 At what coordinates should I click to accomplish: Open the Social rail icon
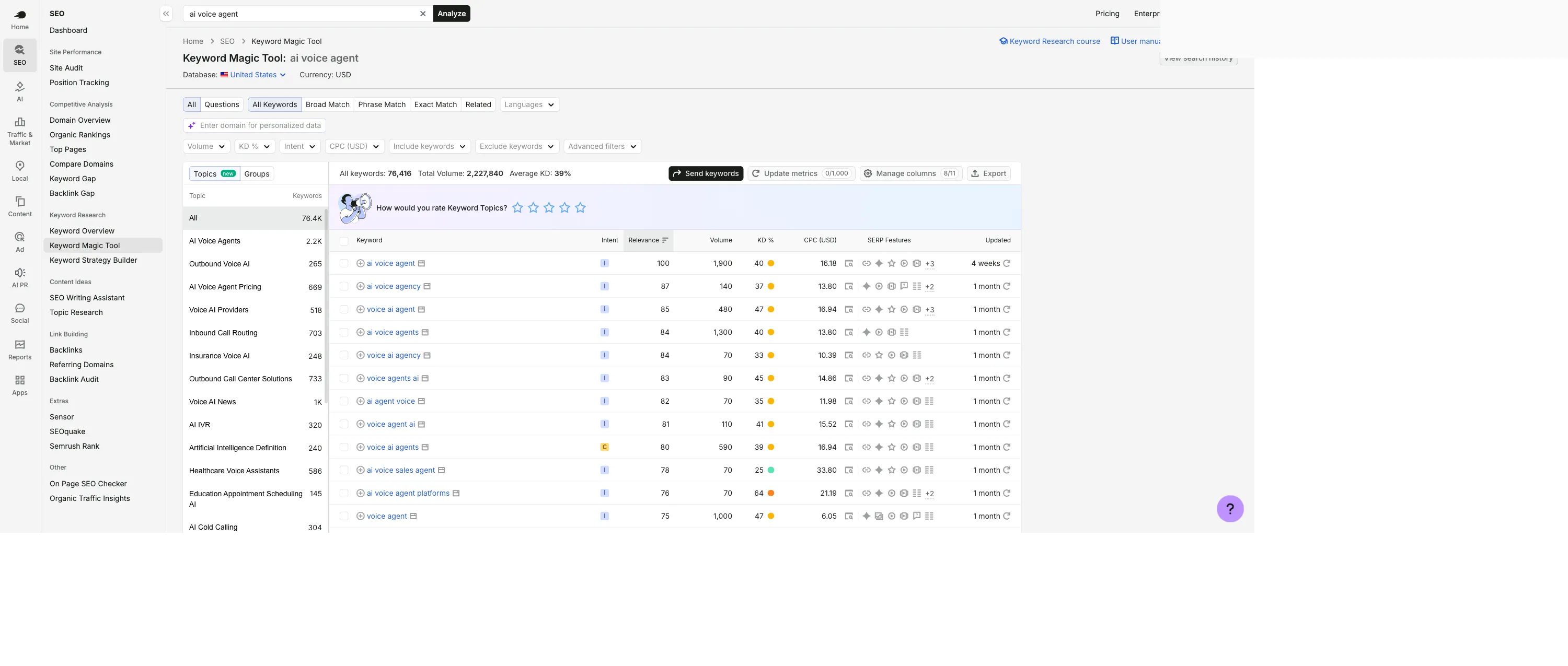click(19, 312)
